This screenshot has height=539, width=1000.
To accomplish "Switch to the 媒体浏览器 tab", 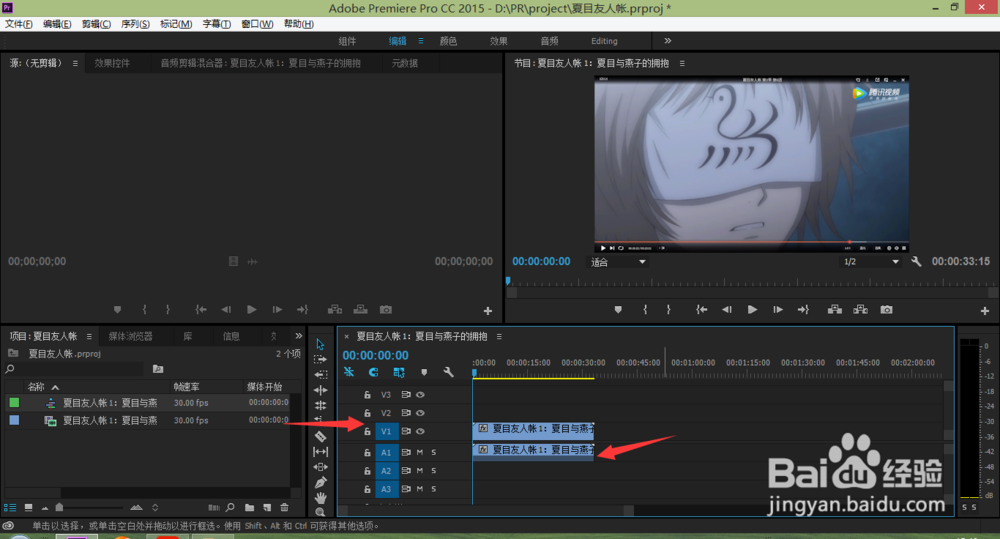I will click(130, 336).
